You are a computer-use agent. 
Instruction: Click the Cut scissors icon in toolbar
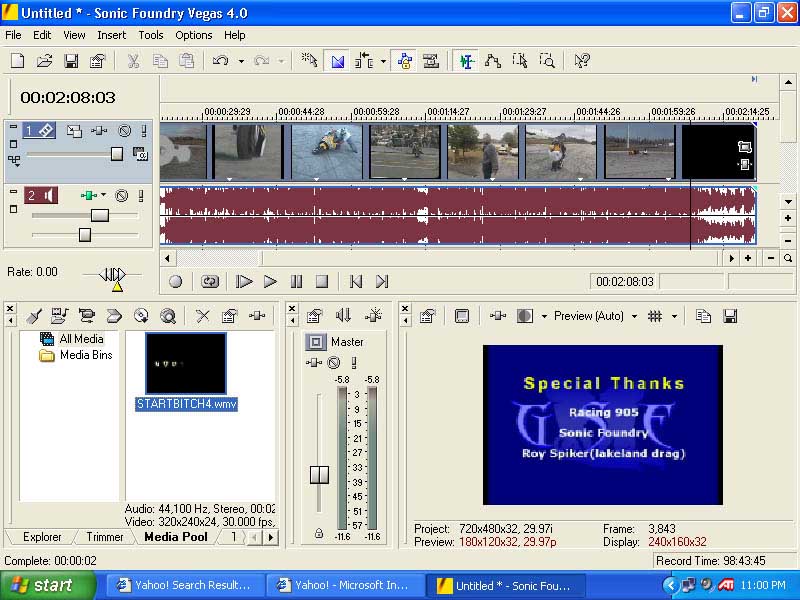(x=133, y=61)
